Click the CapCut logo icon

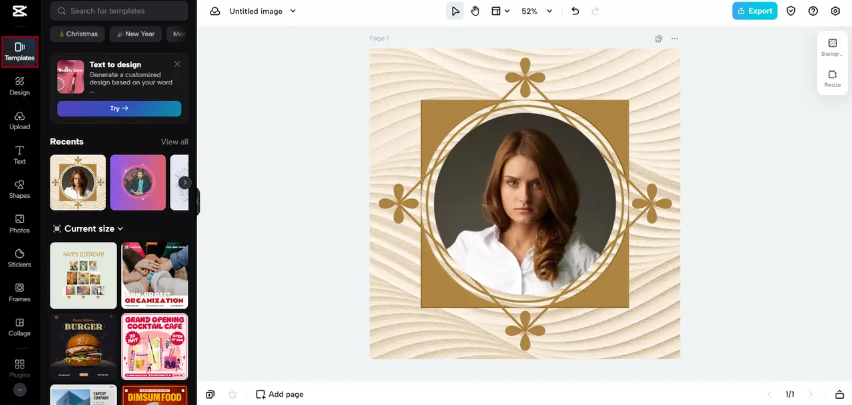tap(20, 11)
